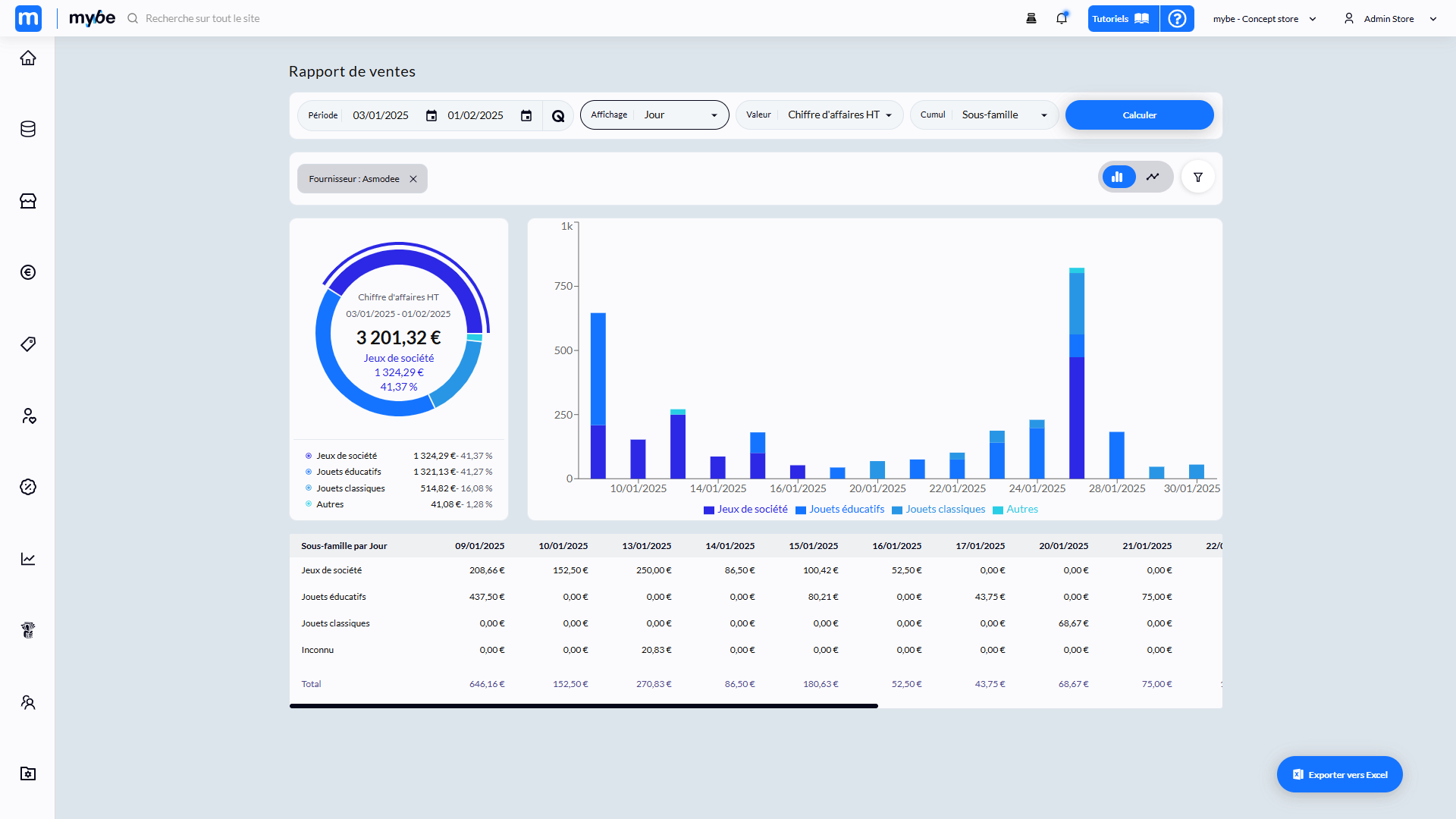Click the euro sales icon in the sidebar
The width and height of the screenshot is (1456, 819).
pyautogui.click(x=28, y=271)
